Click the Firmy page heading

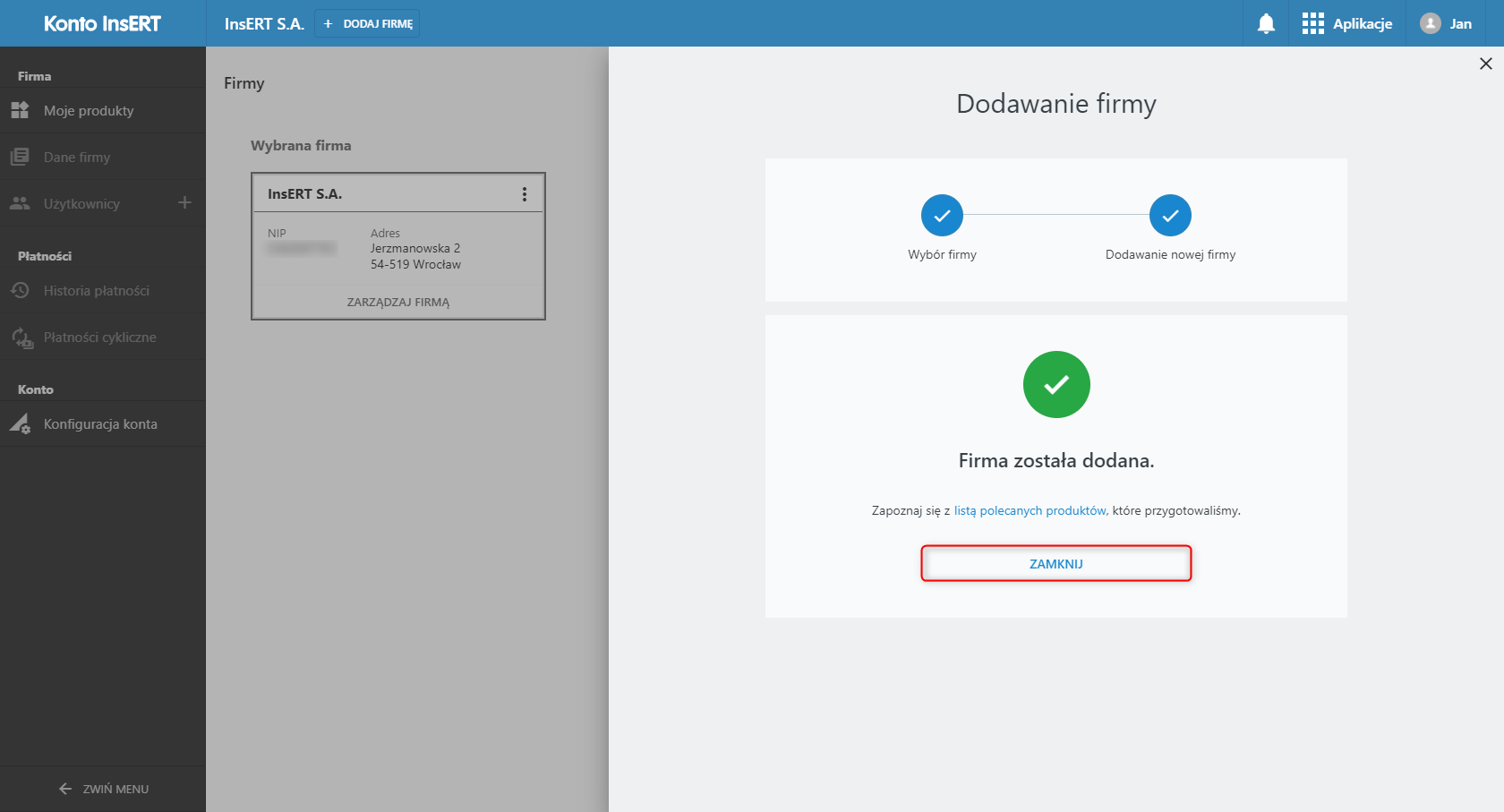pos(244,83)
